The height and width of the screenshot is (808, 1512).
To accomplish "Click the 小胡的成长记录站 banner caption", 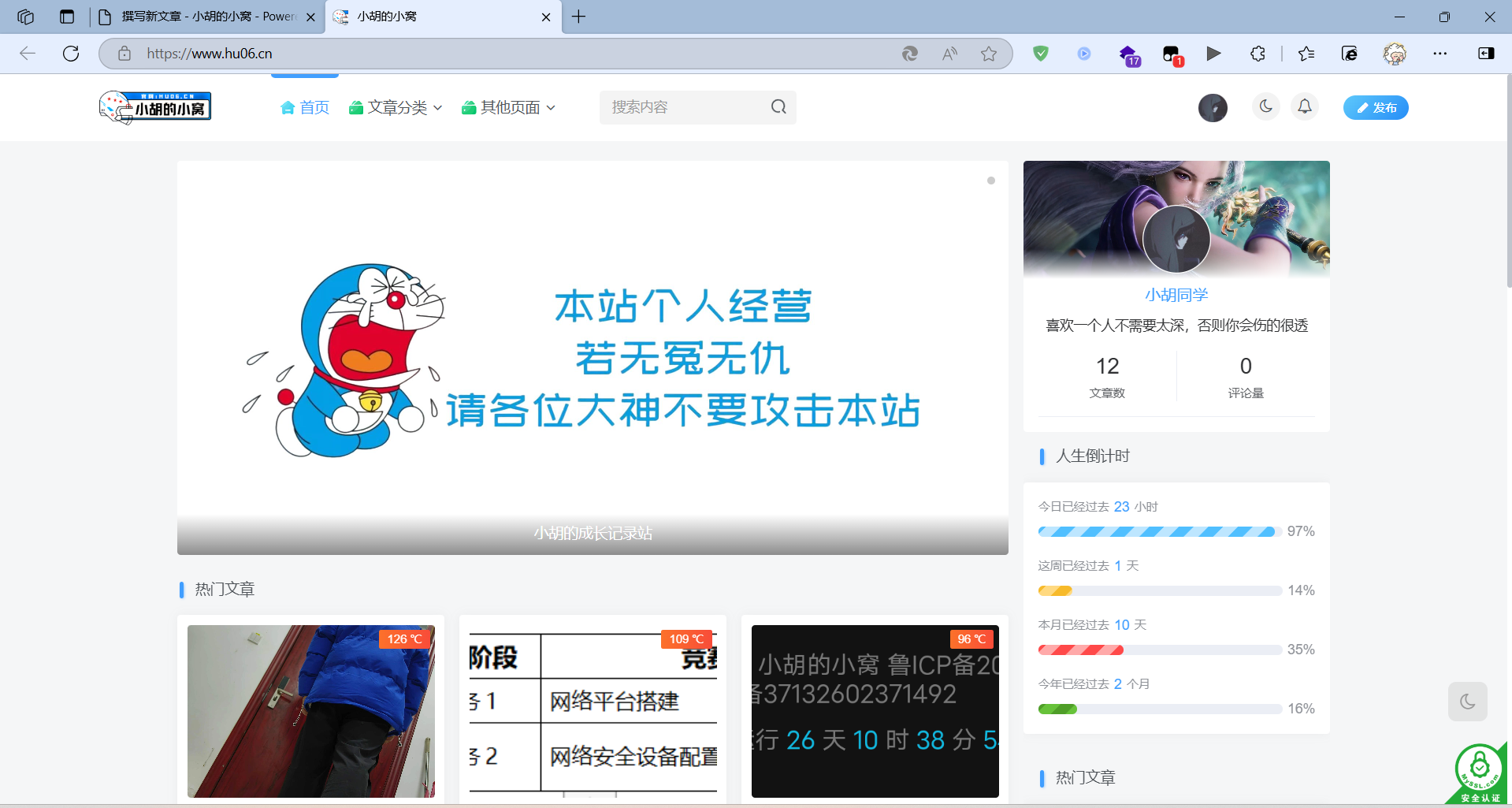I will pyautogui.click(x=593, y=534).
